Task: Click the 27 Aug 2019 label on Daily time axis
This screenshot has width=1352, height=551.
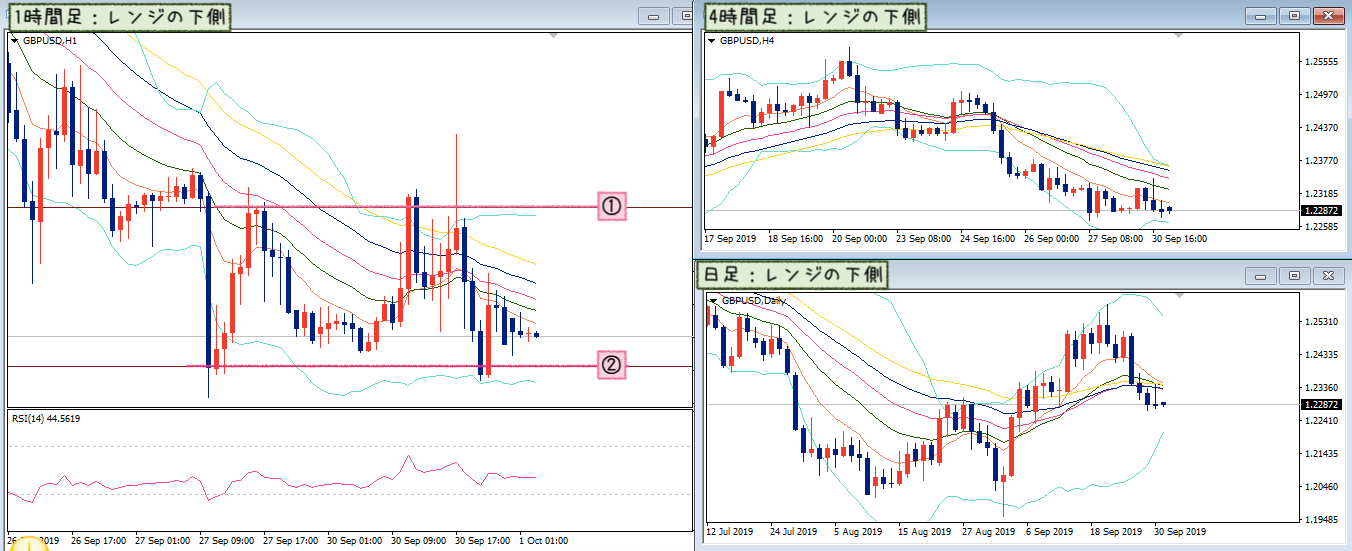Action: coord(987,532)
